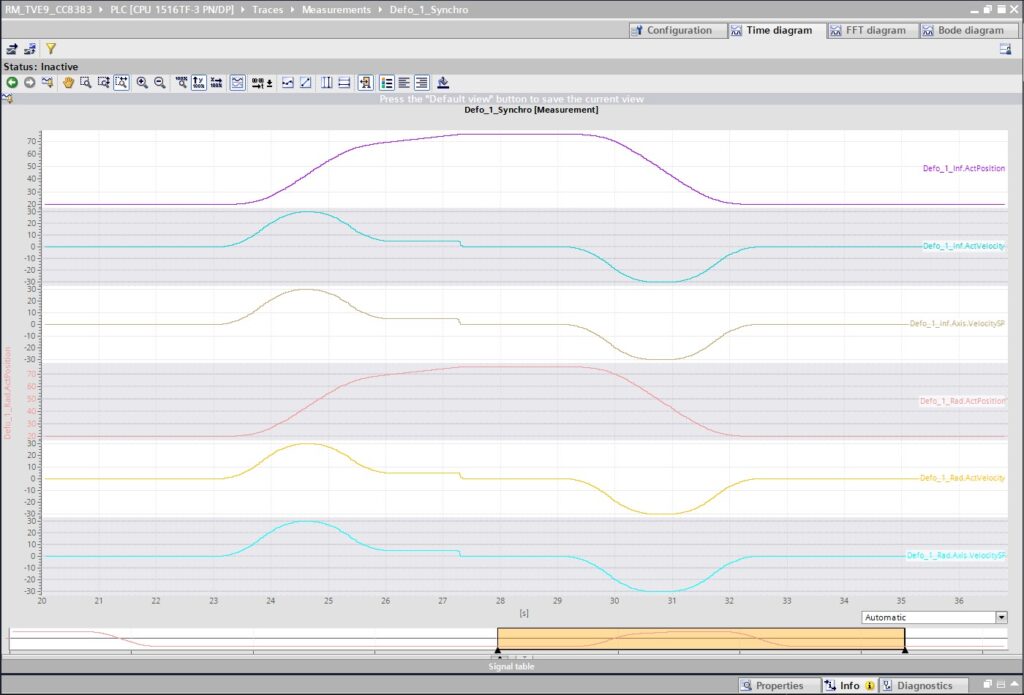Click the second transfer measurement icon beside it

29,49
